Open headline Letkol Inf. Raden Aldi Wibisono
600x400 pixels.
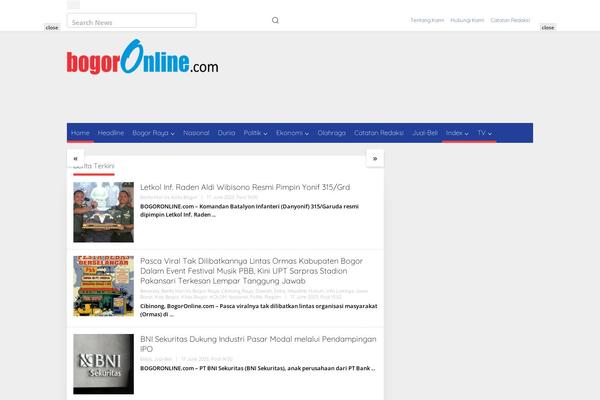[245, 187]
